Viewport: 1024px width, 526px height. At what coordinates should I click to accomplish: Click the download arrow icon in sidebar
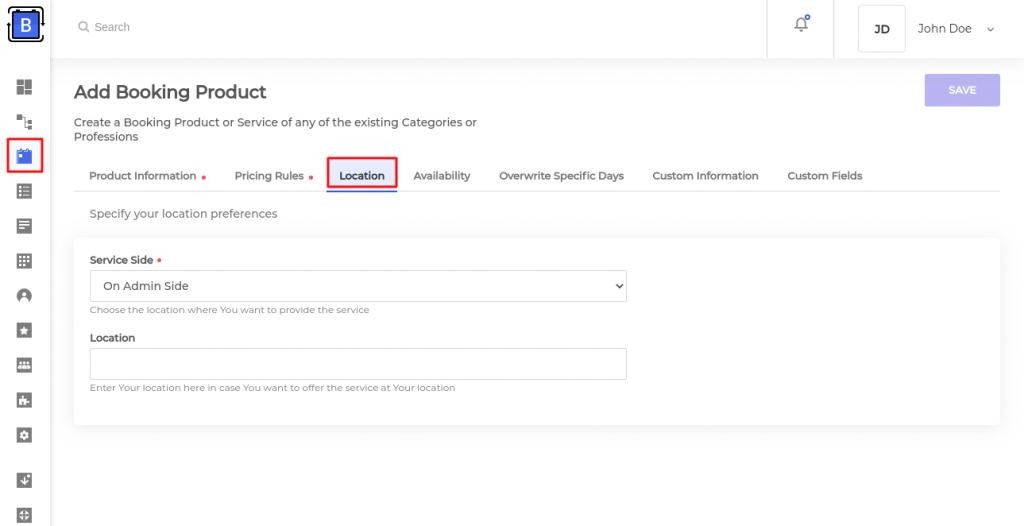[x=25, y=480]
